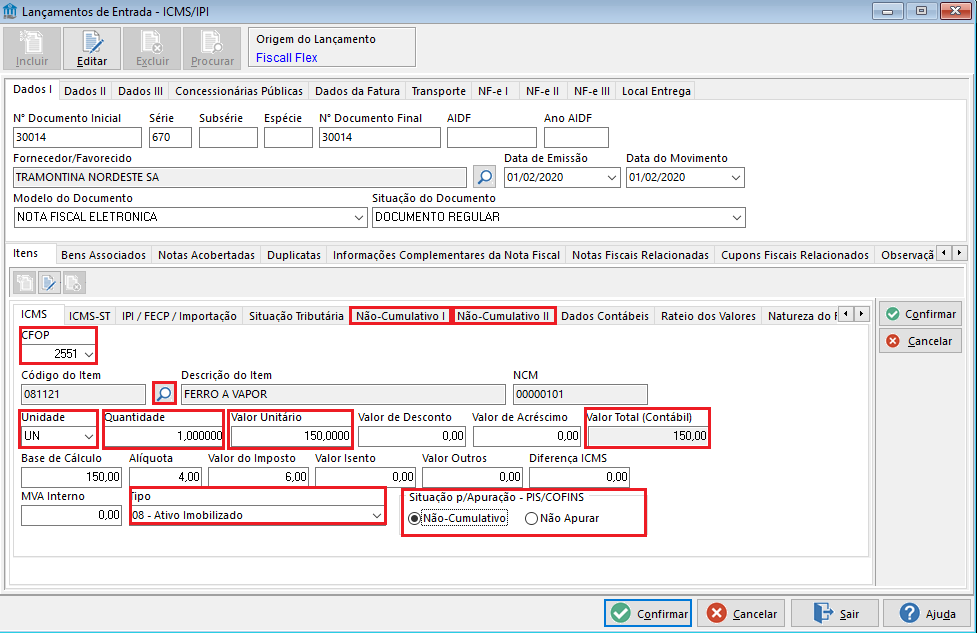977x633 pixels.
Task: Click the edit item icon in Itens toolbar
Action: [x=49, y=283]
